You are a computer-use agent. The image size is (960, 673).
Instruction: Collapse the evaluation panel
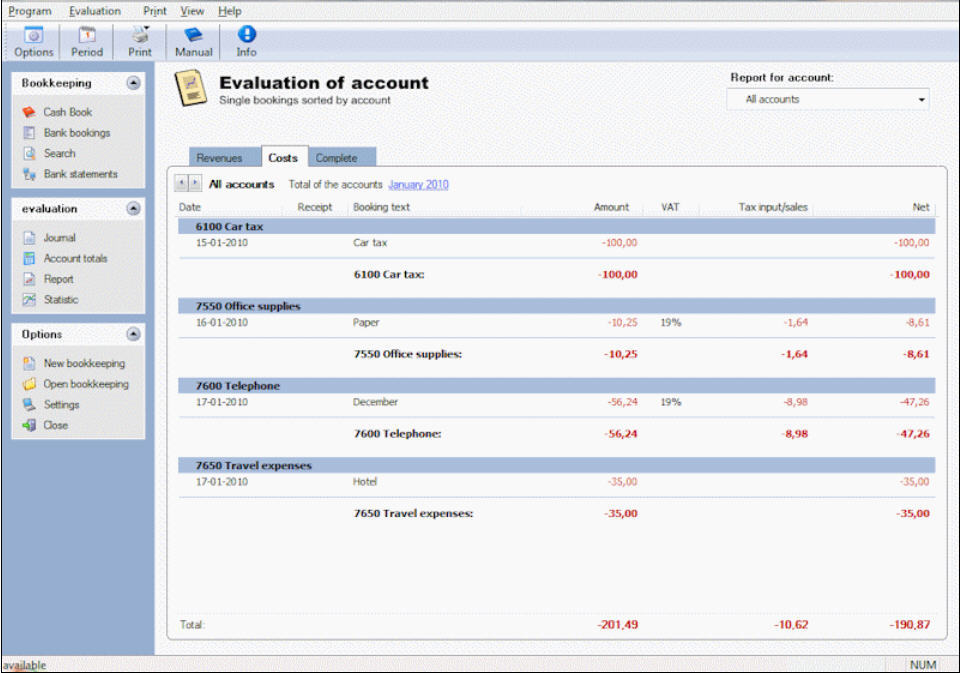click(134, 209)
